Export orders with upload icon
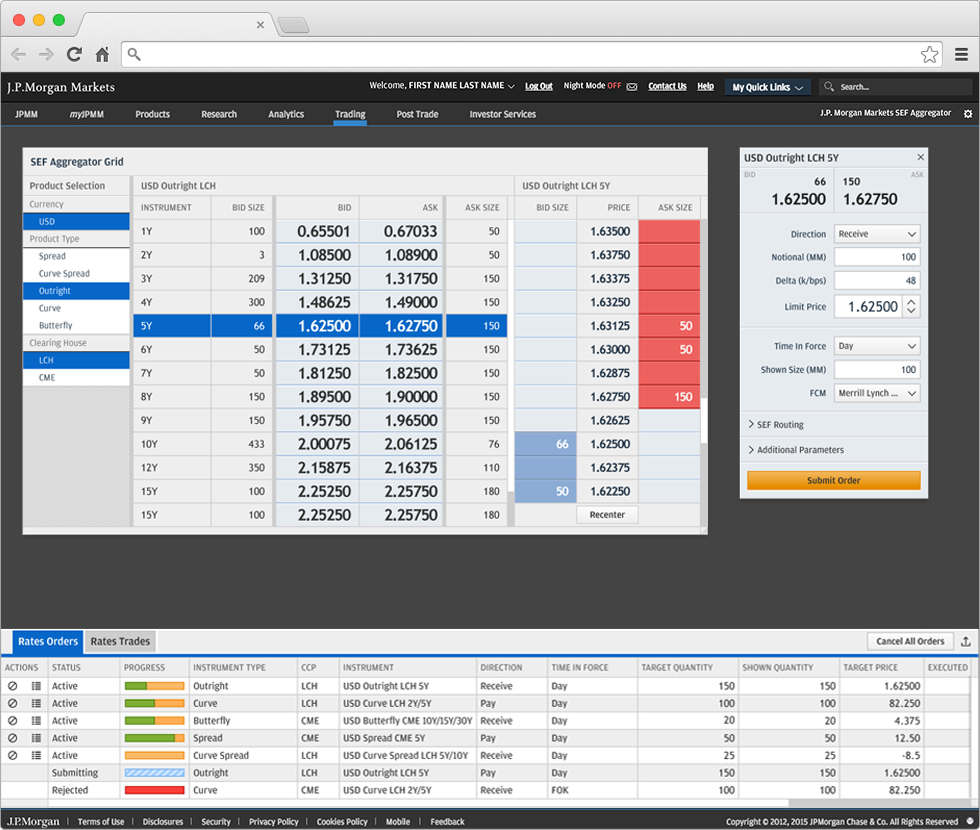Image resolution: width=980 pixels, height=830 pixels. tap(966, 641)
